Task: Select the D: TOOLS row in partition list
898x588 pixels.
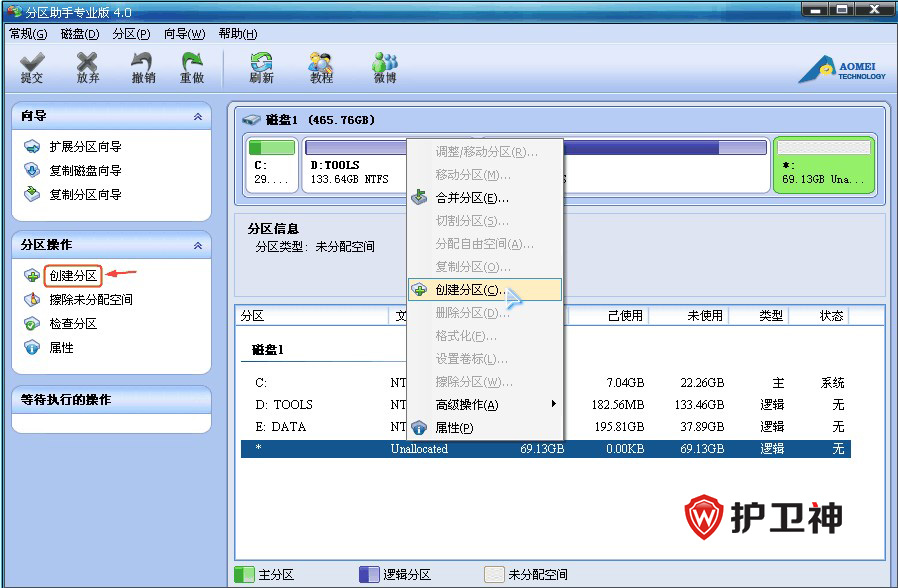Action: (x=546, y=405)
